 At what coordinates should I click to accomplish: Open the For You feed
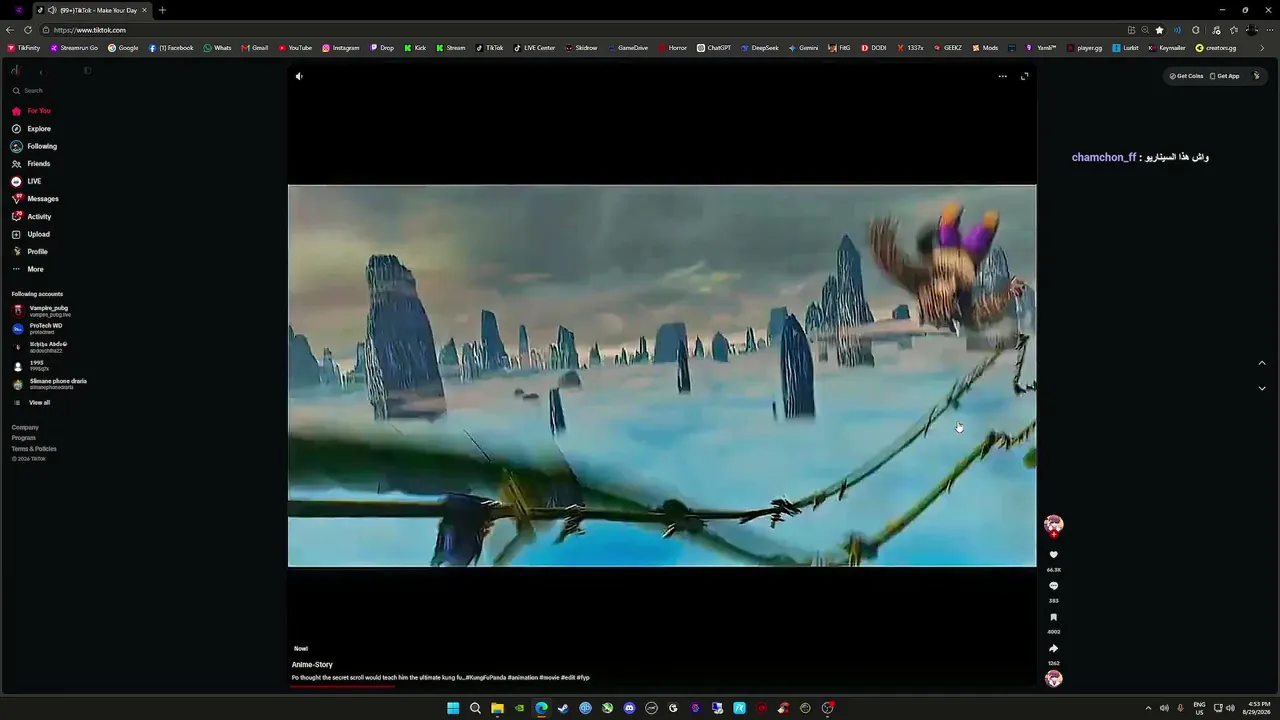coord(31,111)
